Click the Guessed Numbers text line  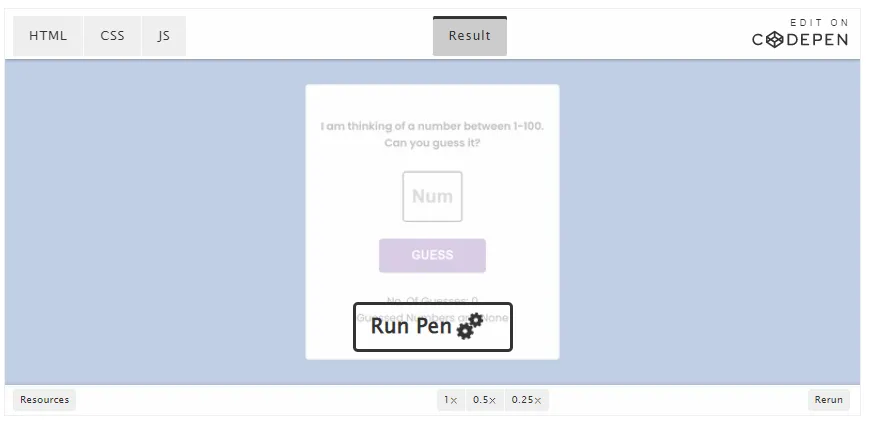point(432,318)
